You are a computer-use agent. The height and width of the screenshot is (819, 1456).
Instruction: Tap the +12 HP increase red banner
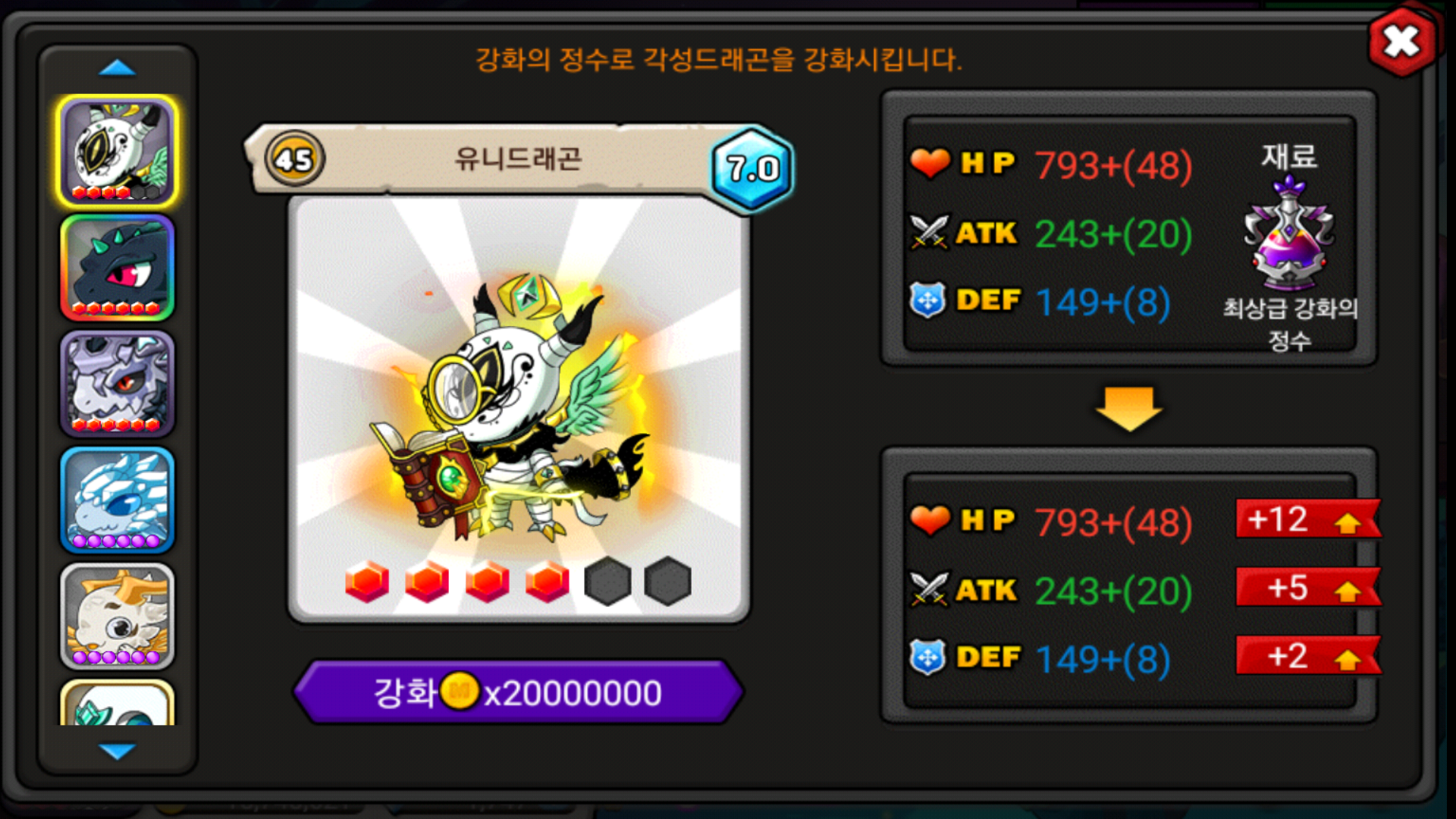1308,519
